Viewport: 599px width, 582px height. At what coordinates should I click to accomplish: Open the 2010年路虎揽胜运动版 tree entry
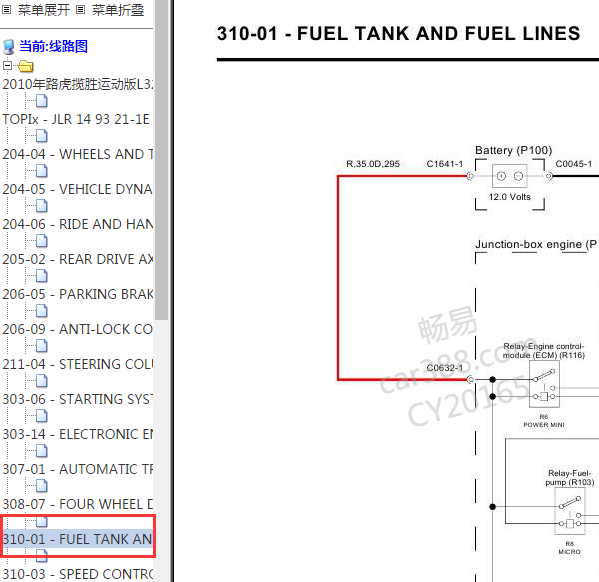click(x=78, y=84)
